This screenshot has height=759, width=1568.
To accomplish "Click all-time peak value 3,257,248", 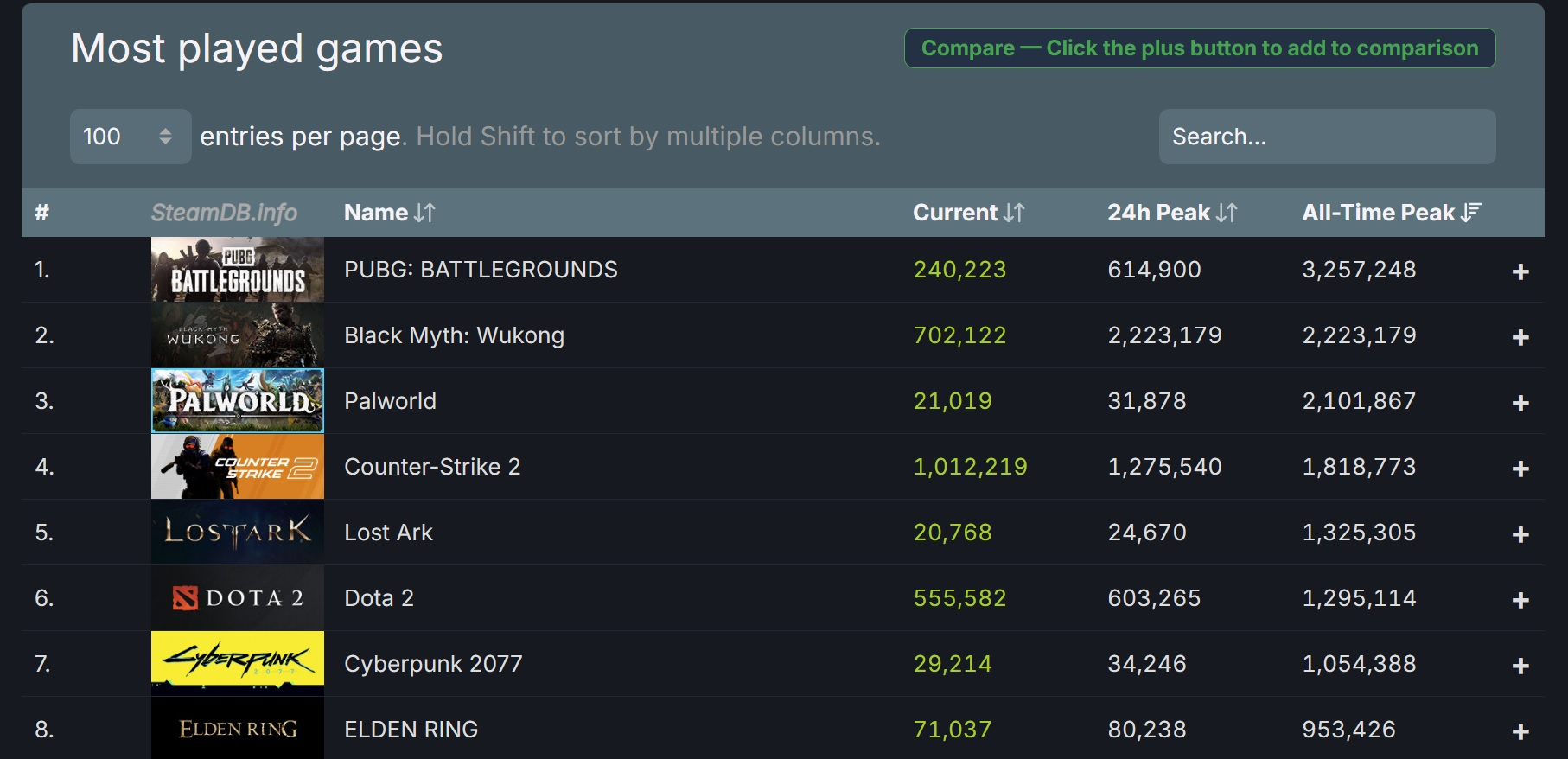I will coord(1359,270).
